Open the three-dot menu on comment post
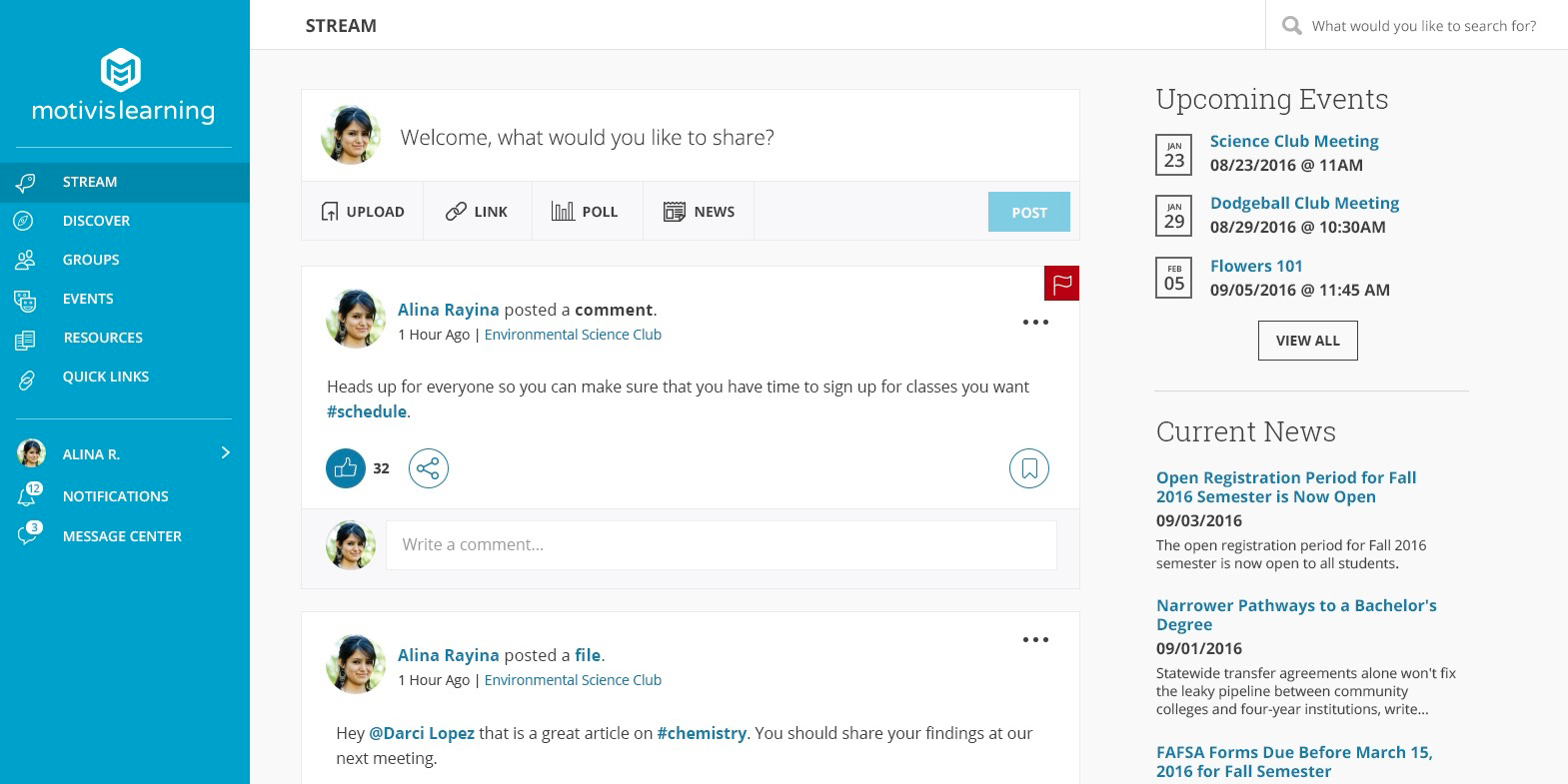The image size is (1568, 784). pos(1035,322)
